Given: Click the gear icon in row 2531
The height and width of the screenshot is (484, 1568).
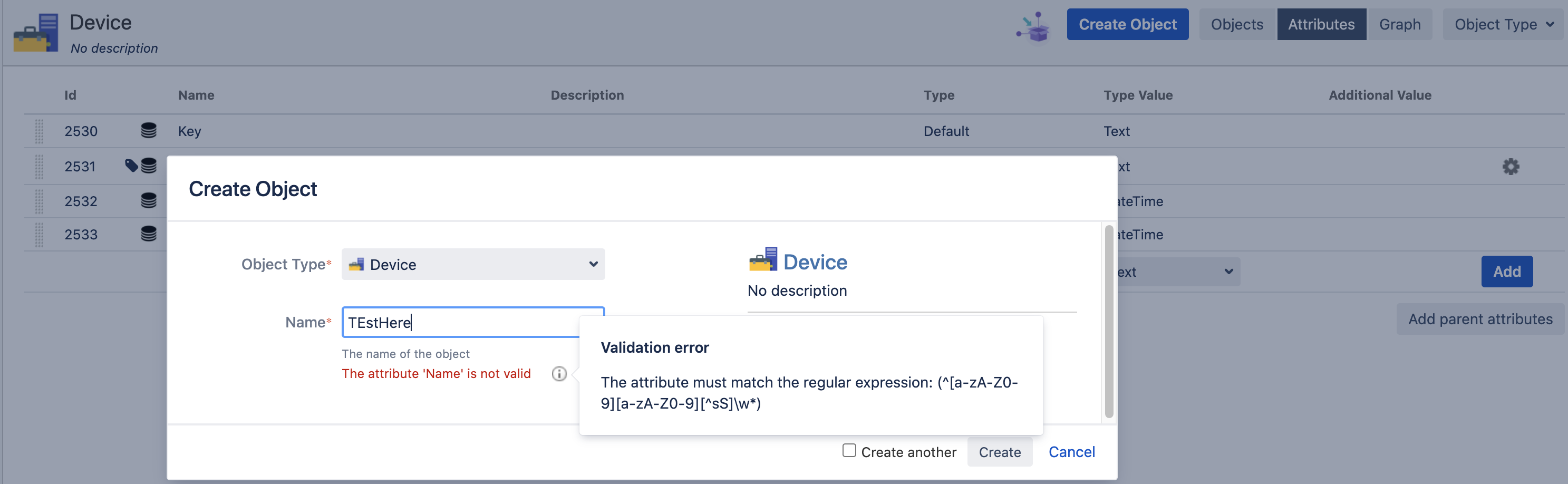Looking at the screenshot, I should coord(1510,166).
